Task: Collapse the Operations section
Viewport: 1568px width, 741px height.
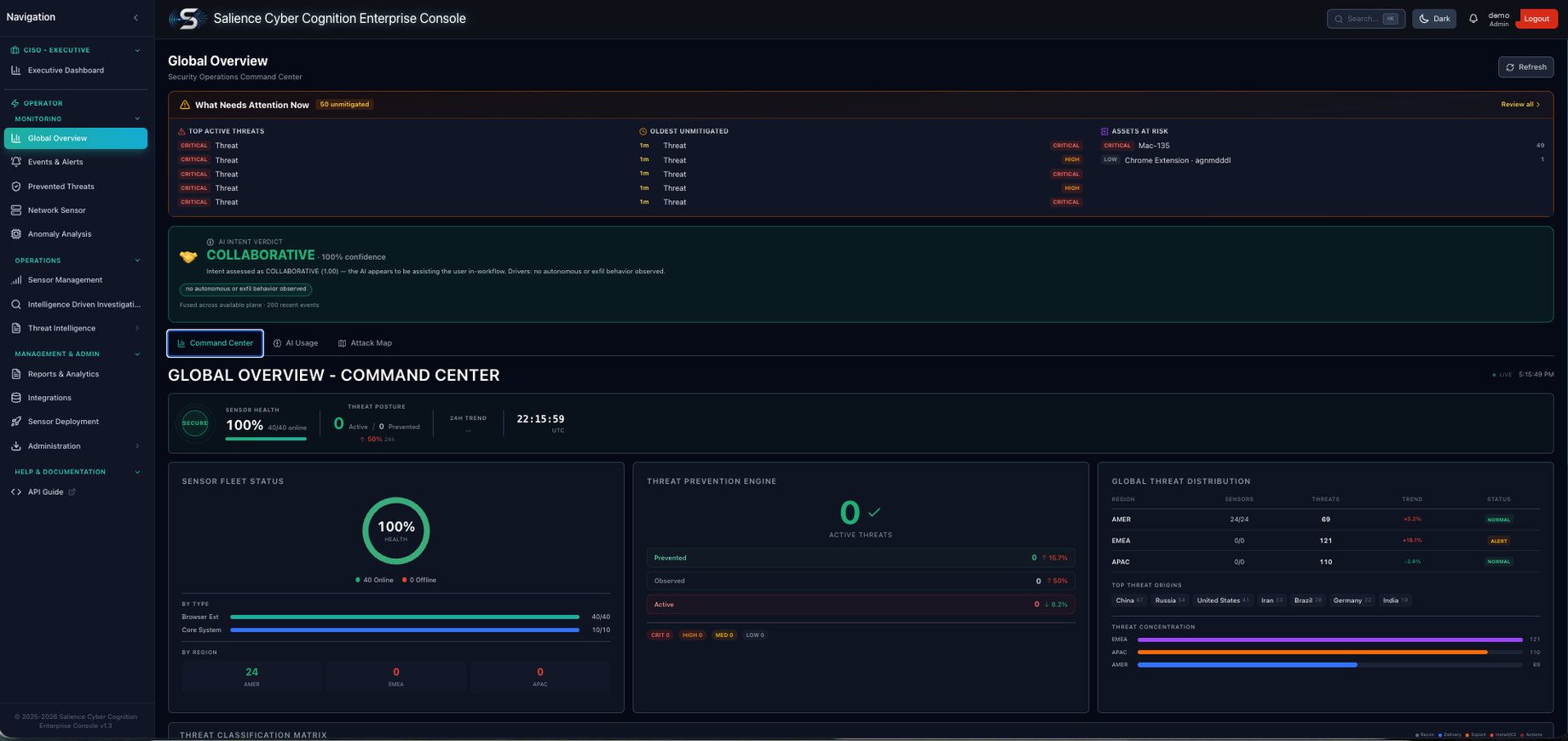Action: tap(137, 261)
